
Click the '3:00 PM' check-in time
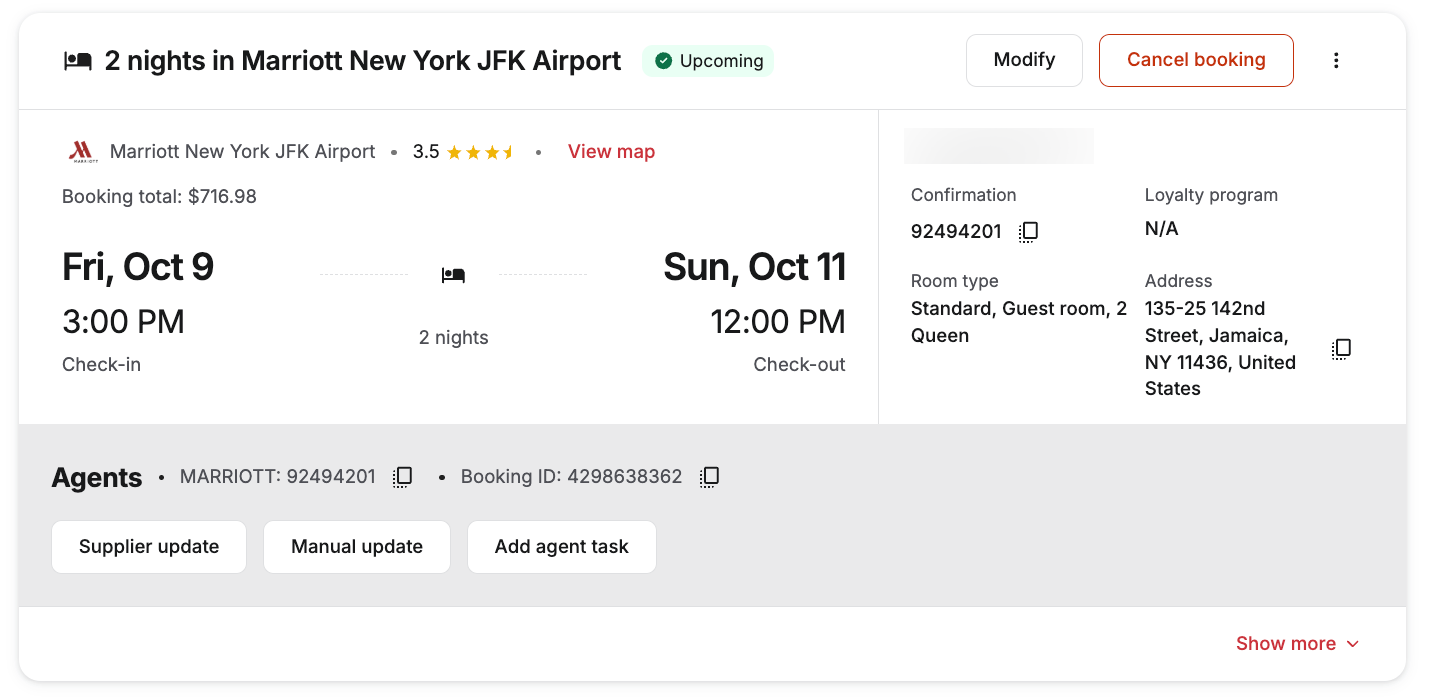pos(123,322)
